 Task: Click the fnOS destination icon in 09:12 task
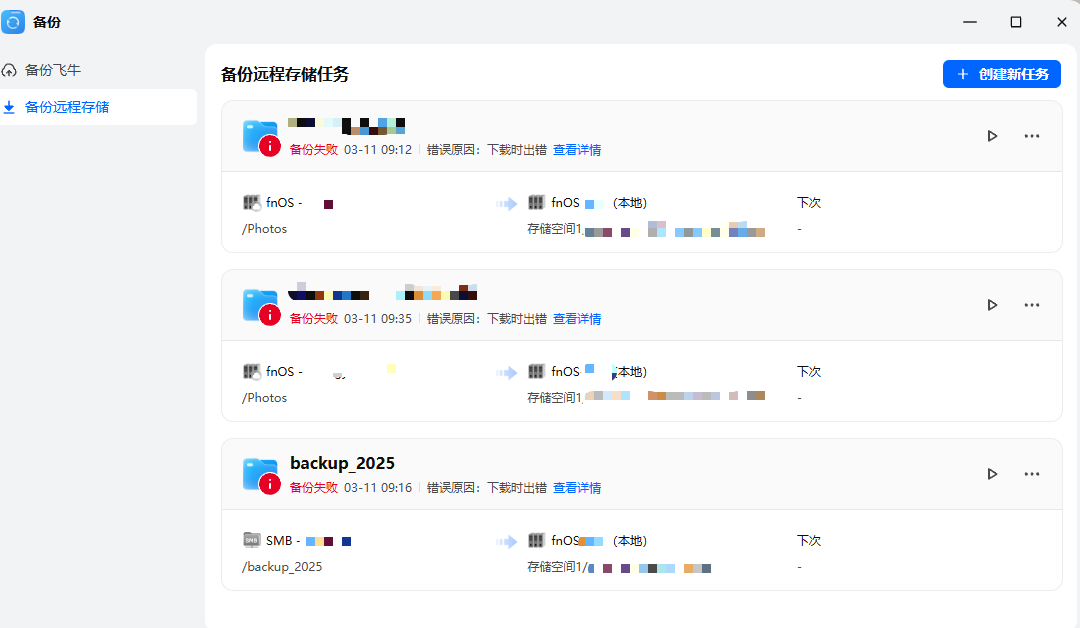click(x=536, y=202)
